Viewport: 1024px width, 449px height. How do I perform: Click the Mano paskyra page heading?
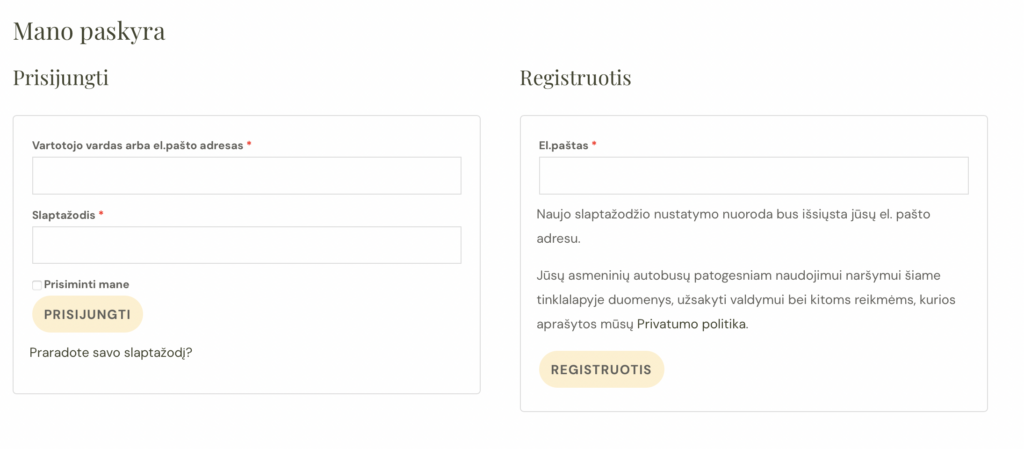coord(89,32)
